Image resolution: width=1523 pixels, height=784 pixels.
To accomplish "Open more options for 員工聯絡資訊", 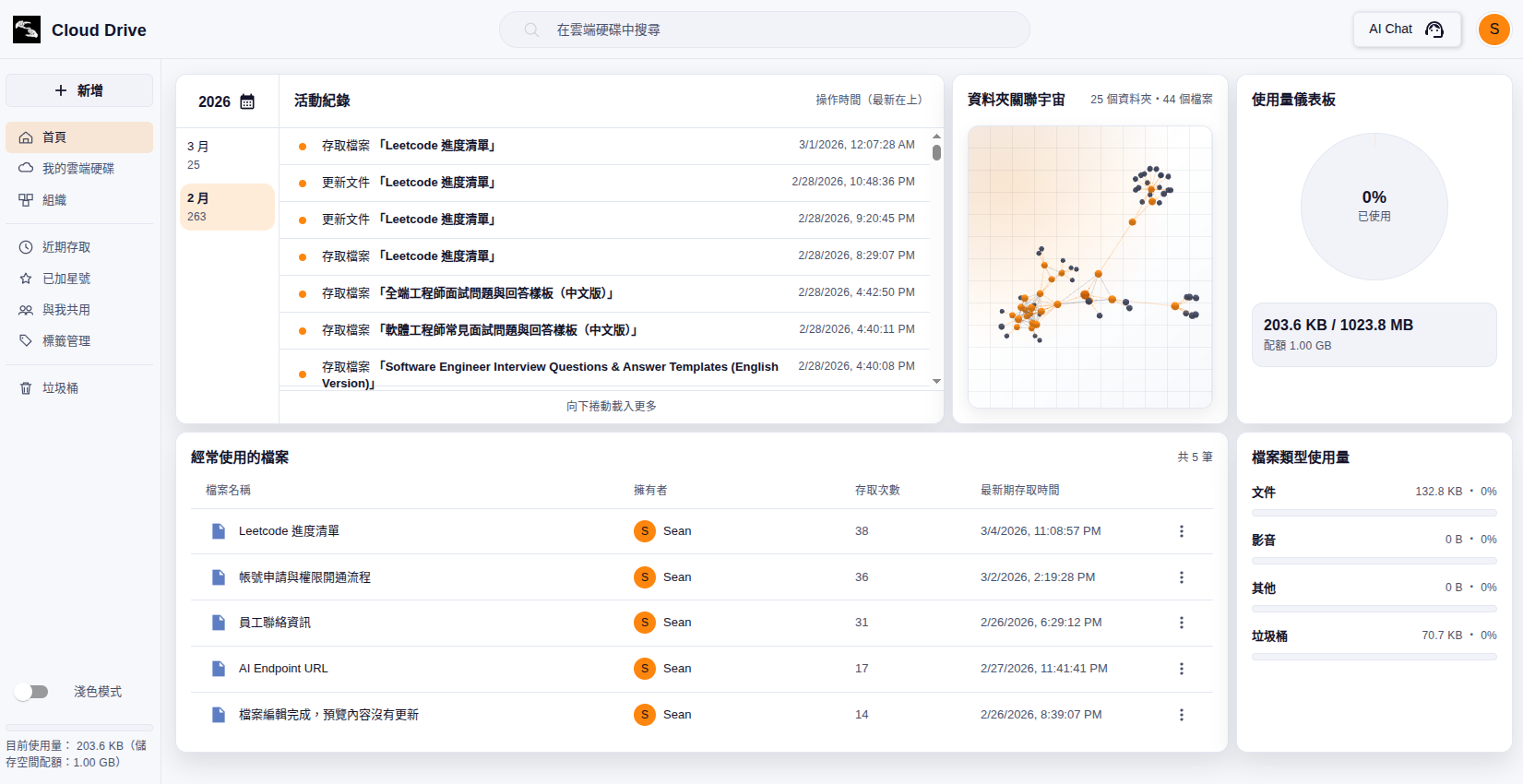I will click(1181, 623).
